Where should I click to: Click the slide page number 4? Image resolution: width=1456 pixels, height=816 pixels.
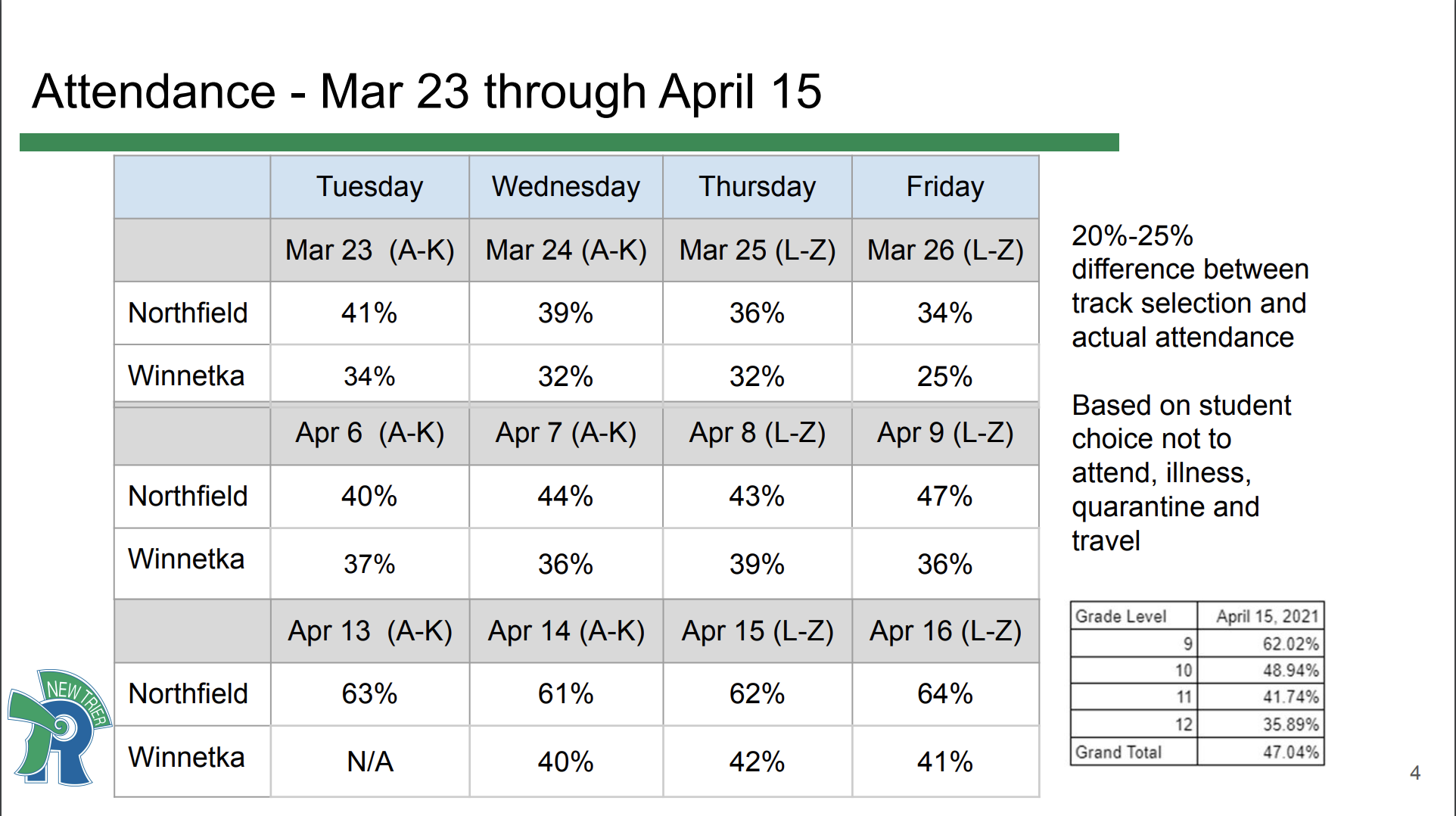pos(1414,773)
